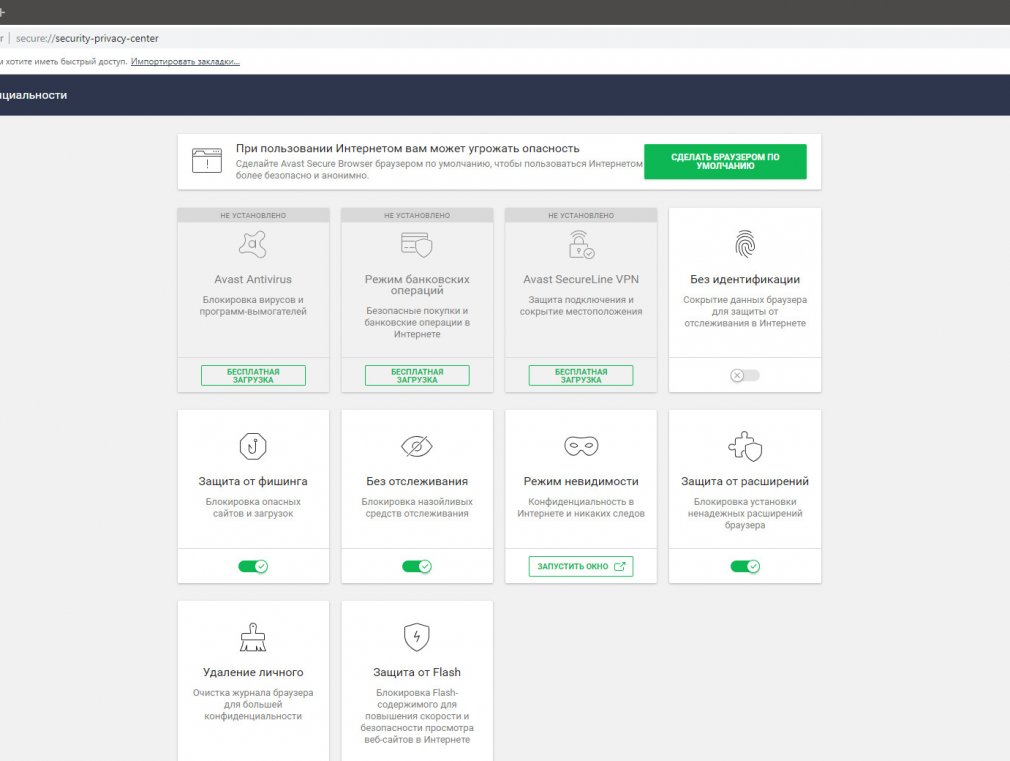This screenshot has width=1010, height=761.
Task: Click the Безопасные покупки и банковские операции text
Action: (417, 322)
